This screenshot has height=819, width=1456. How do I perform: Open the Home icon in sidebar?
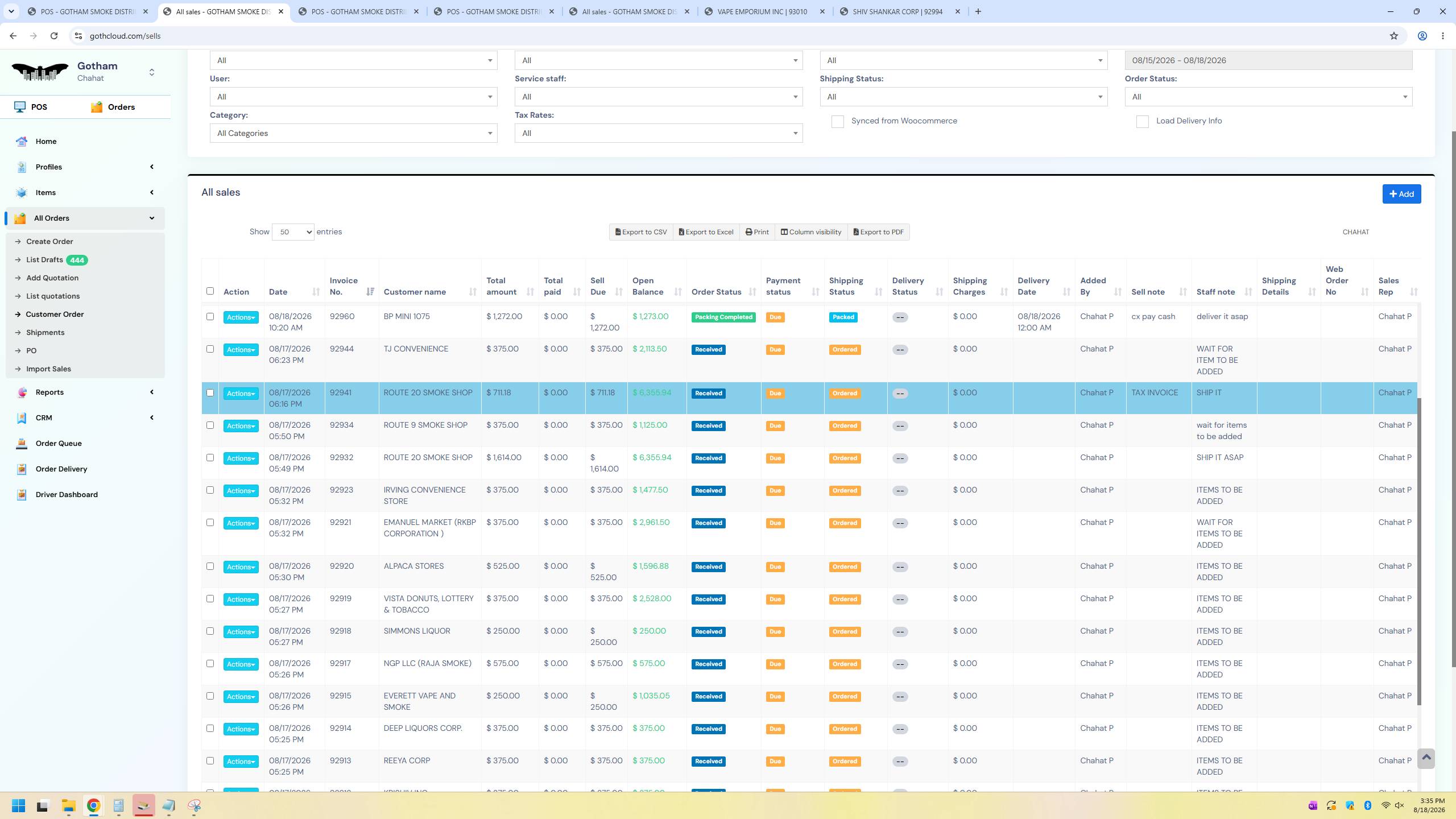click(x=22, y=142)
